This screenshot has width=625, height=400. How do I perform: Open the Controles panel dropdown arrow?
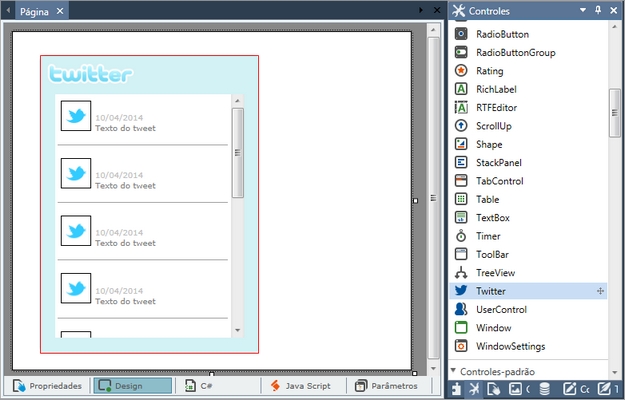pos(583,11)
